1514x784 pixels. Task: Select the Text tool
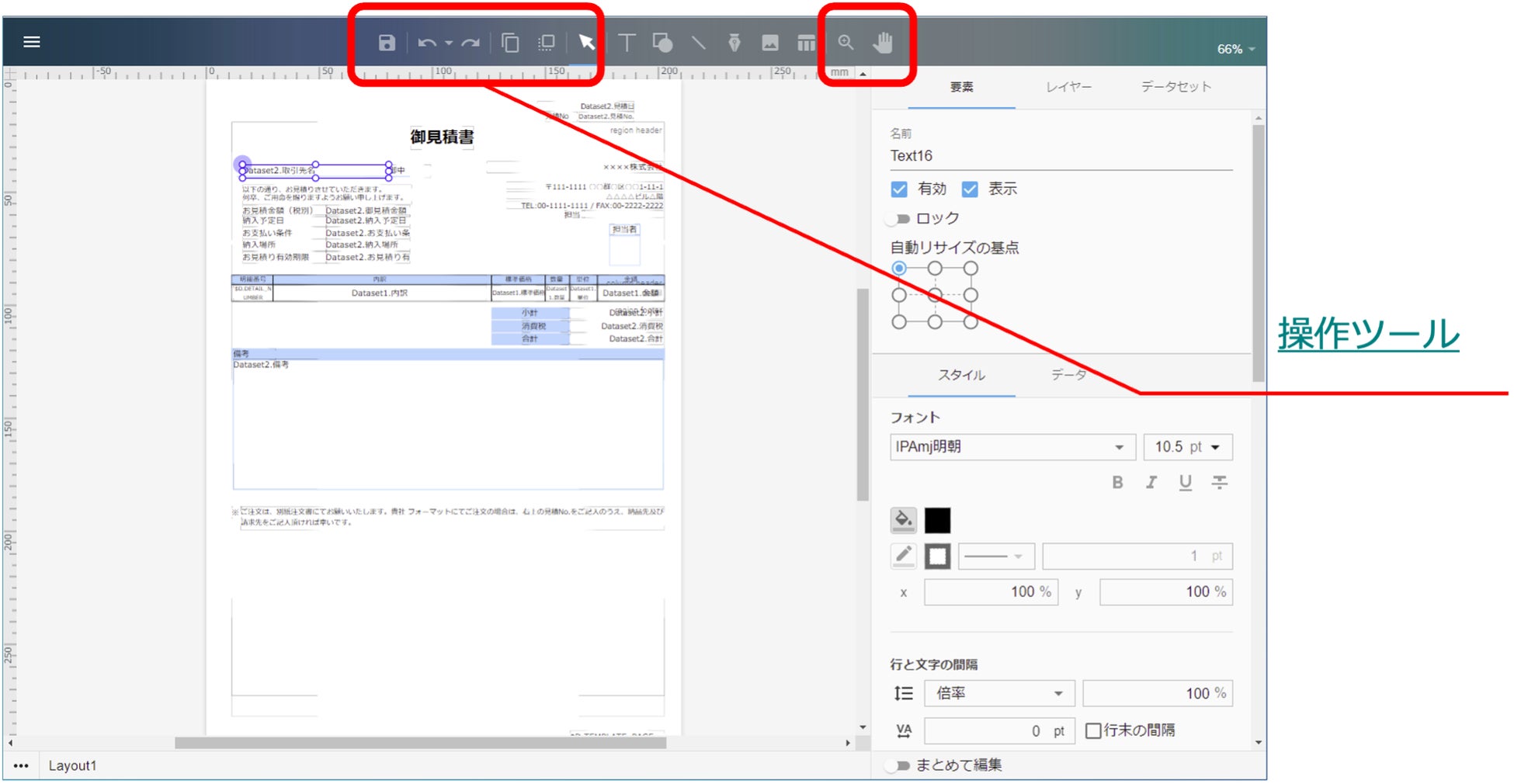point(627,43)
